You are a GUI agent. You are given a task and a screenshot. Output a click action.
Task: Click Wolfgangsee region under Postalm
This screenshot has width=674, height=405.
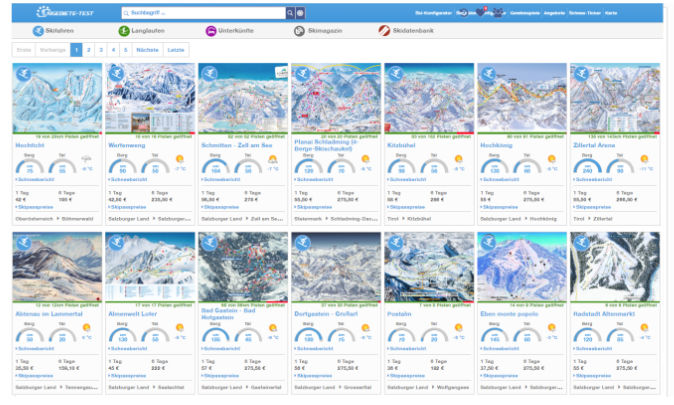[x=453, y=387]
